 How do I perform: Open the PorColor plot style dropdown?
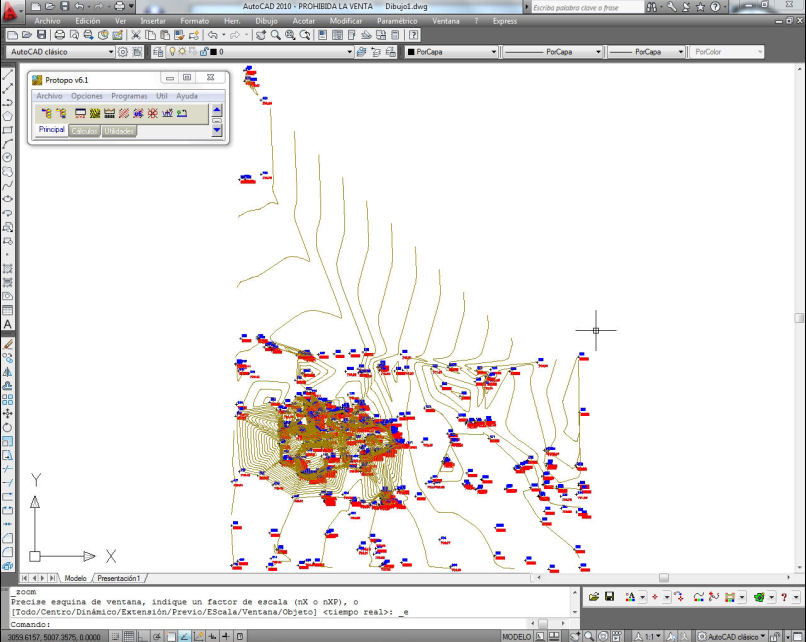[727, 52]
